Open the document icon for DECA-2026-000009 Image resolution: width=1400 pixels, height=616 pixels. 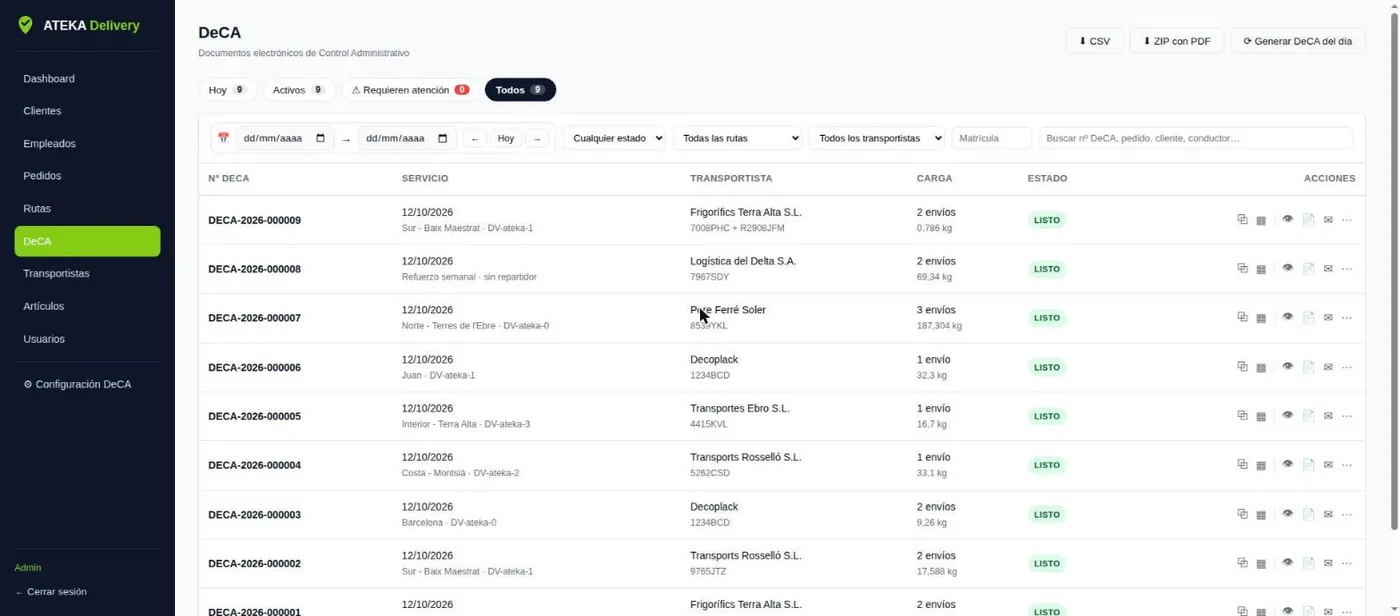1308,220
